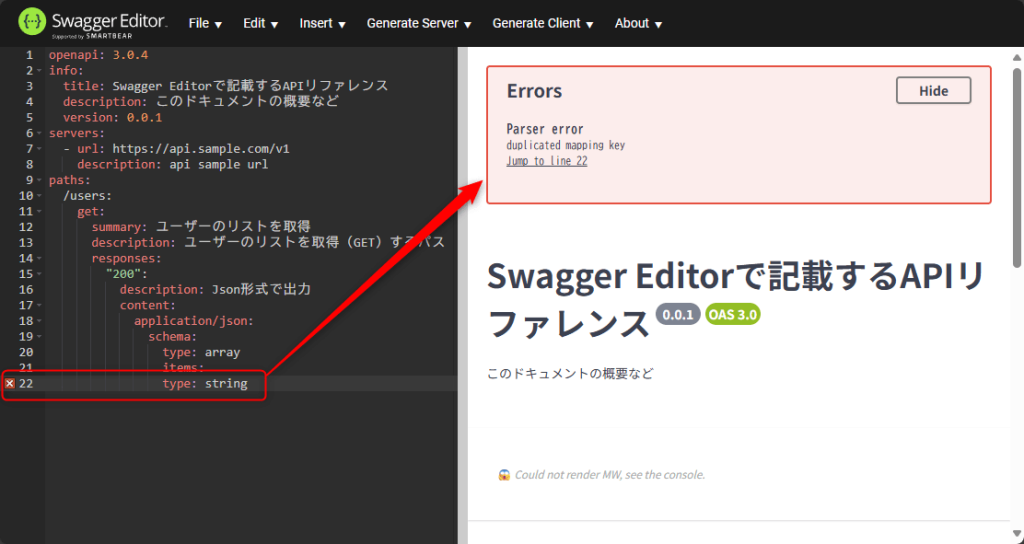1024x544 pixels.
Task: Click the 'openapi: 3.0.4' line in editor
Action: point(99,55)
